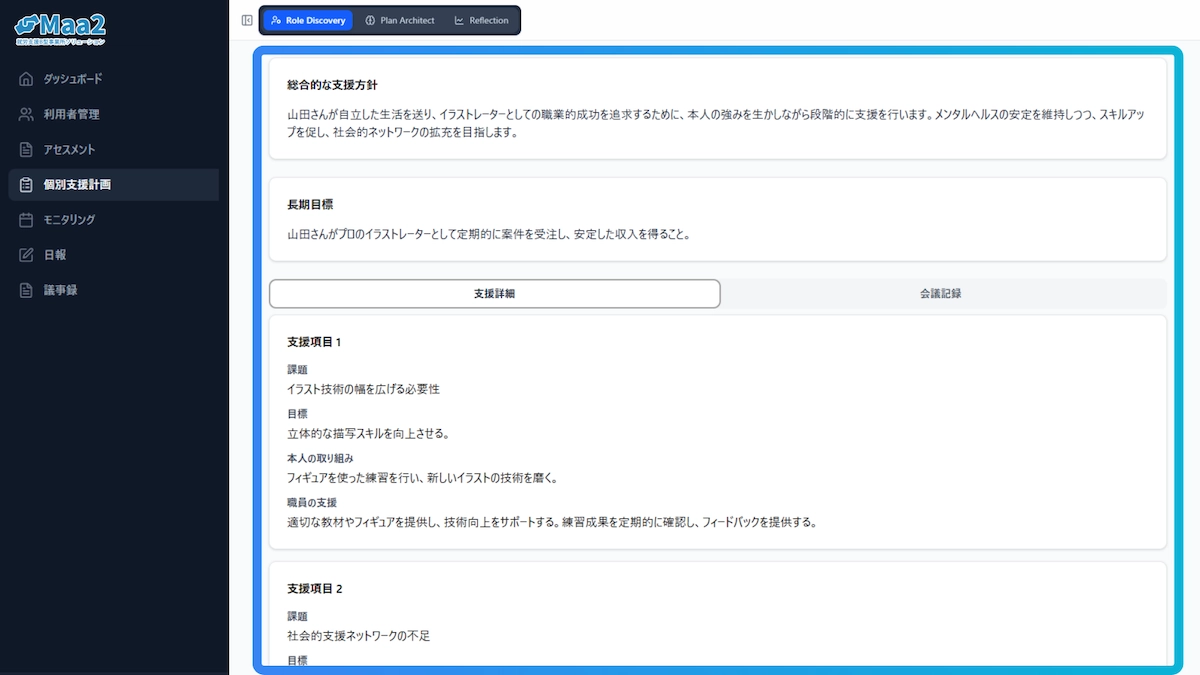Click the 総合的な支援方針 card

[x=716, y=105]
